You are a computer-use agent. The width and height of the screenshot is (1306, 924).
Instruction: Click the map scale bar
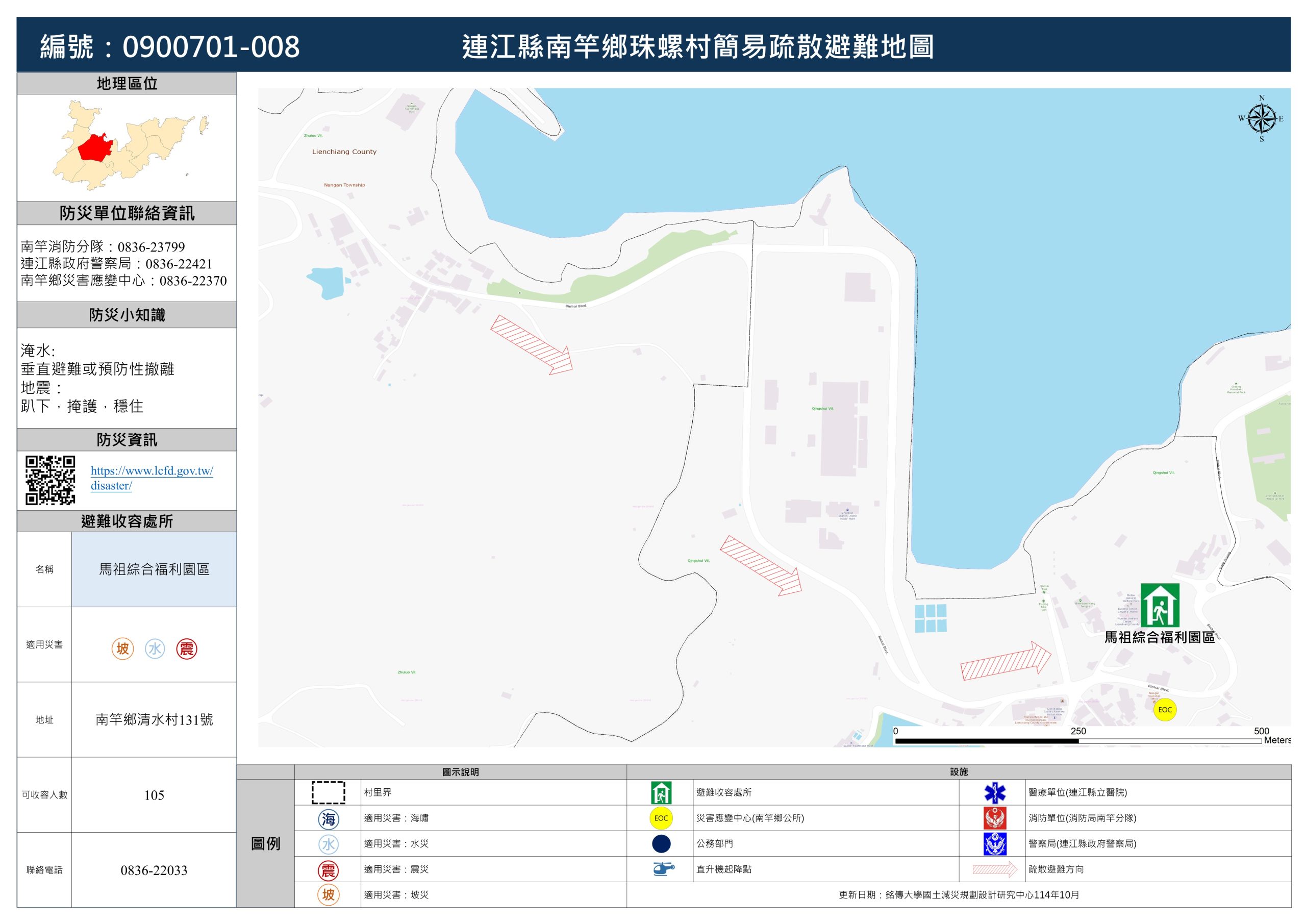pos(1077,741)
